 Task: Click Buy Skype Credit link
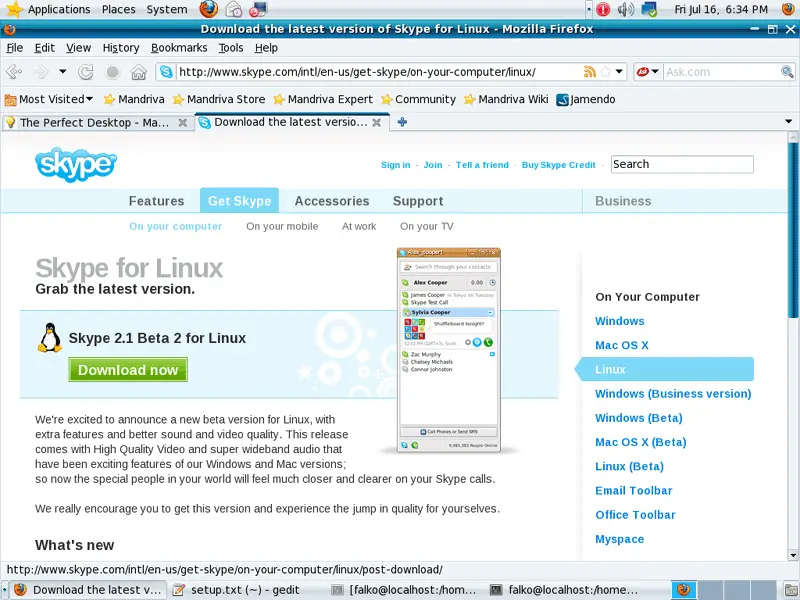558,165
